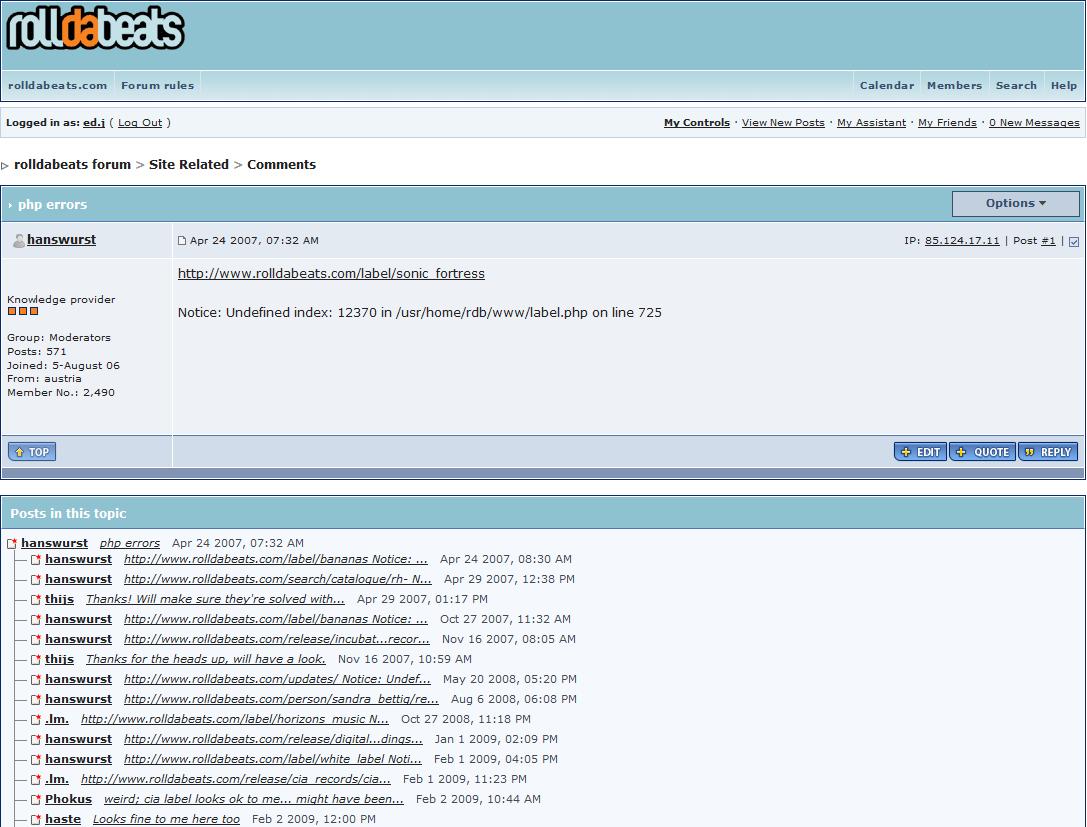1087x827 pixels.
Task: Click the TOP button
Action: pos(32,452)
